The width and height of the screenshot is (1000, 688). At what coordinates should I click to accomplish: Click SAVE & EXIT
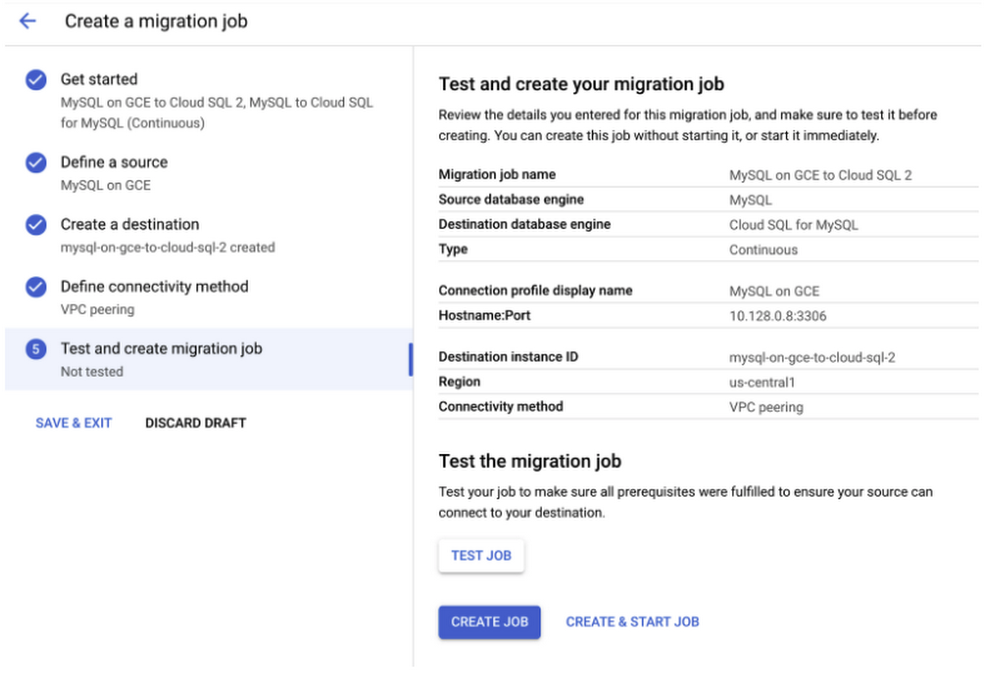(x=73, y=423)
